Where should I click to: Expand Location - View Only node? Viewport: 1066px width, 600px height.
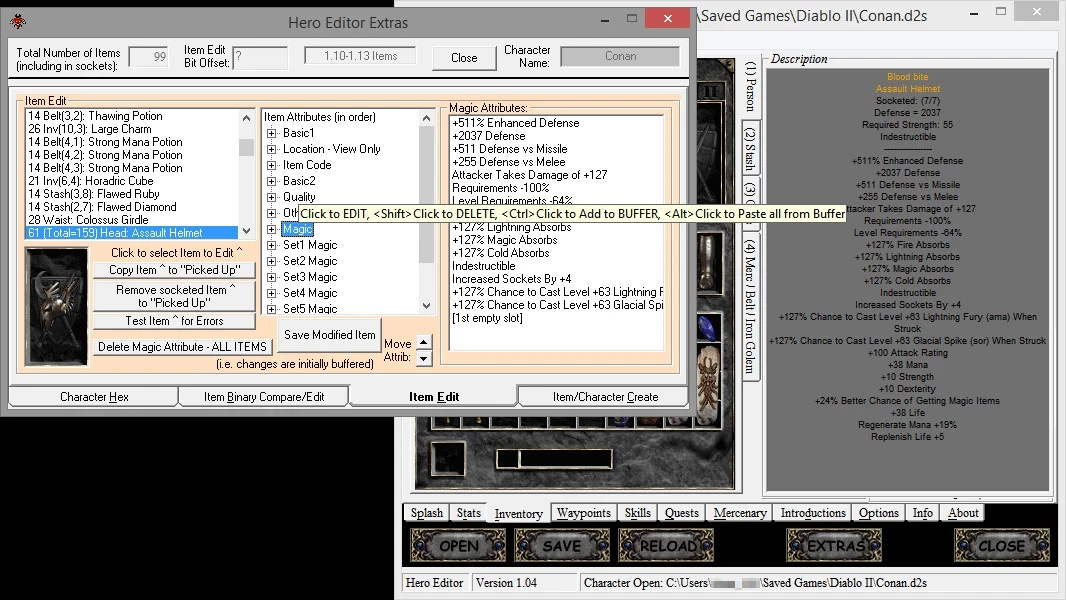(271, 149)
